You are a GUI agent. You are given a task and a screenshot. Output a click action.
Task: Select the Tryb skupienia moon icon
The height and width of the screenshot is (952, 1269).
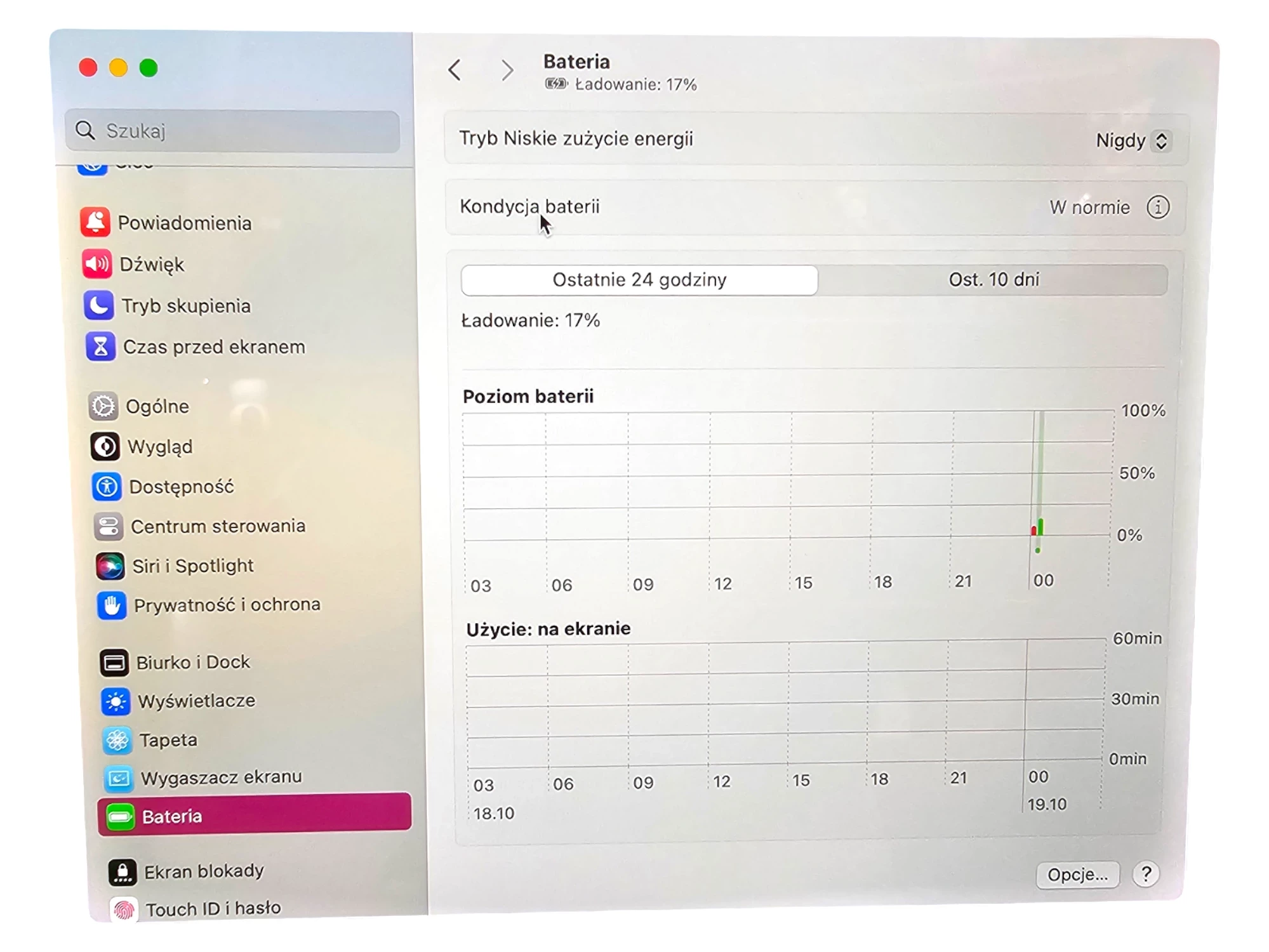pos(98,305)
